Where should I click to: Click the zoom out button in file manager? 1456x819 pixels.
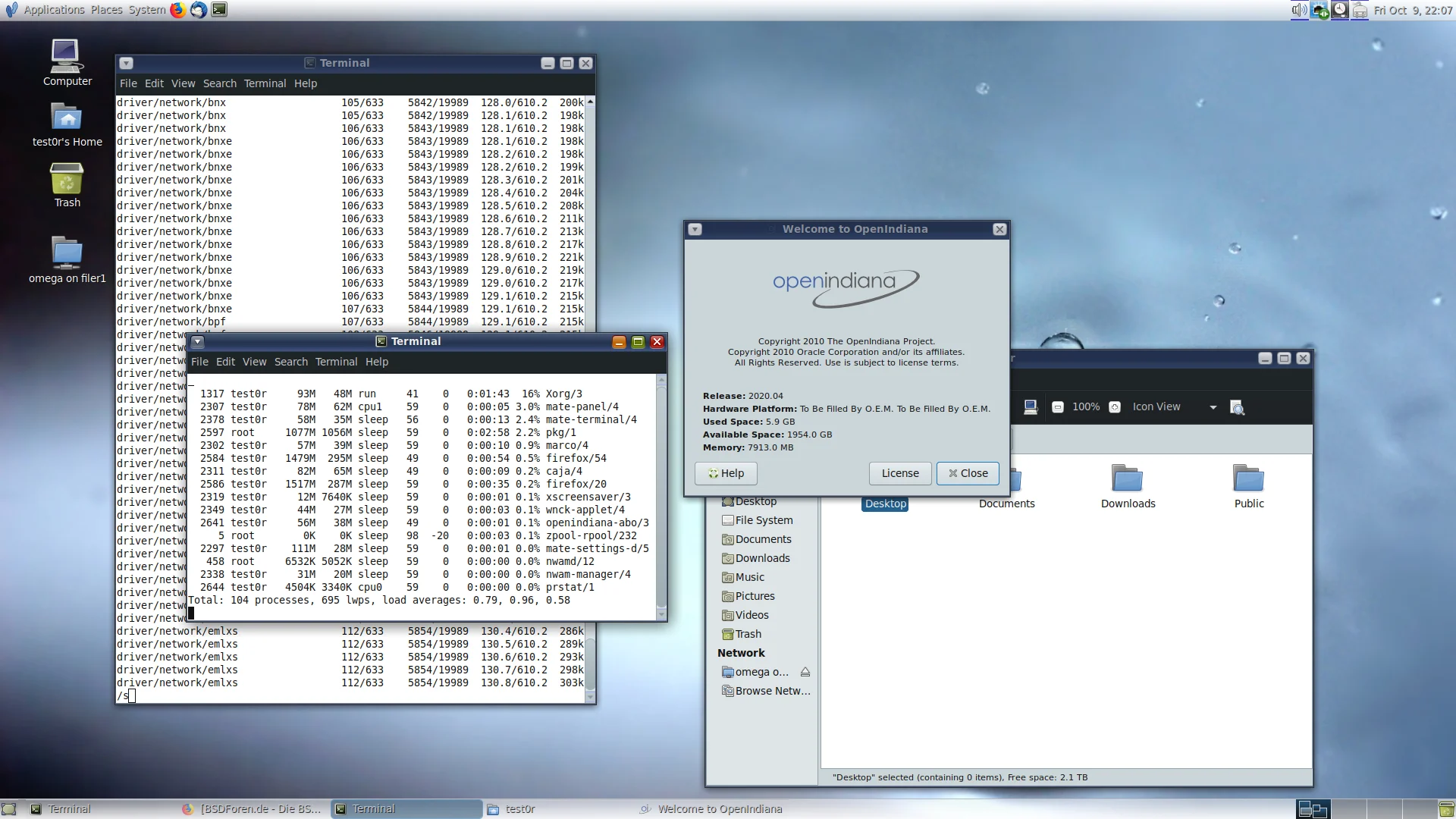click(1057, 407)
